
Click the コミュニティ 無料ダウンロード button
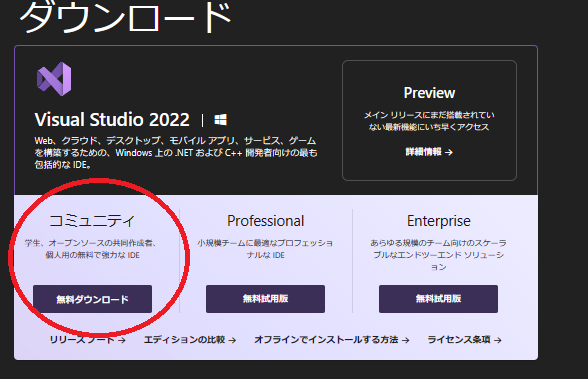(93, 299)
